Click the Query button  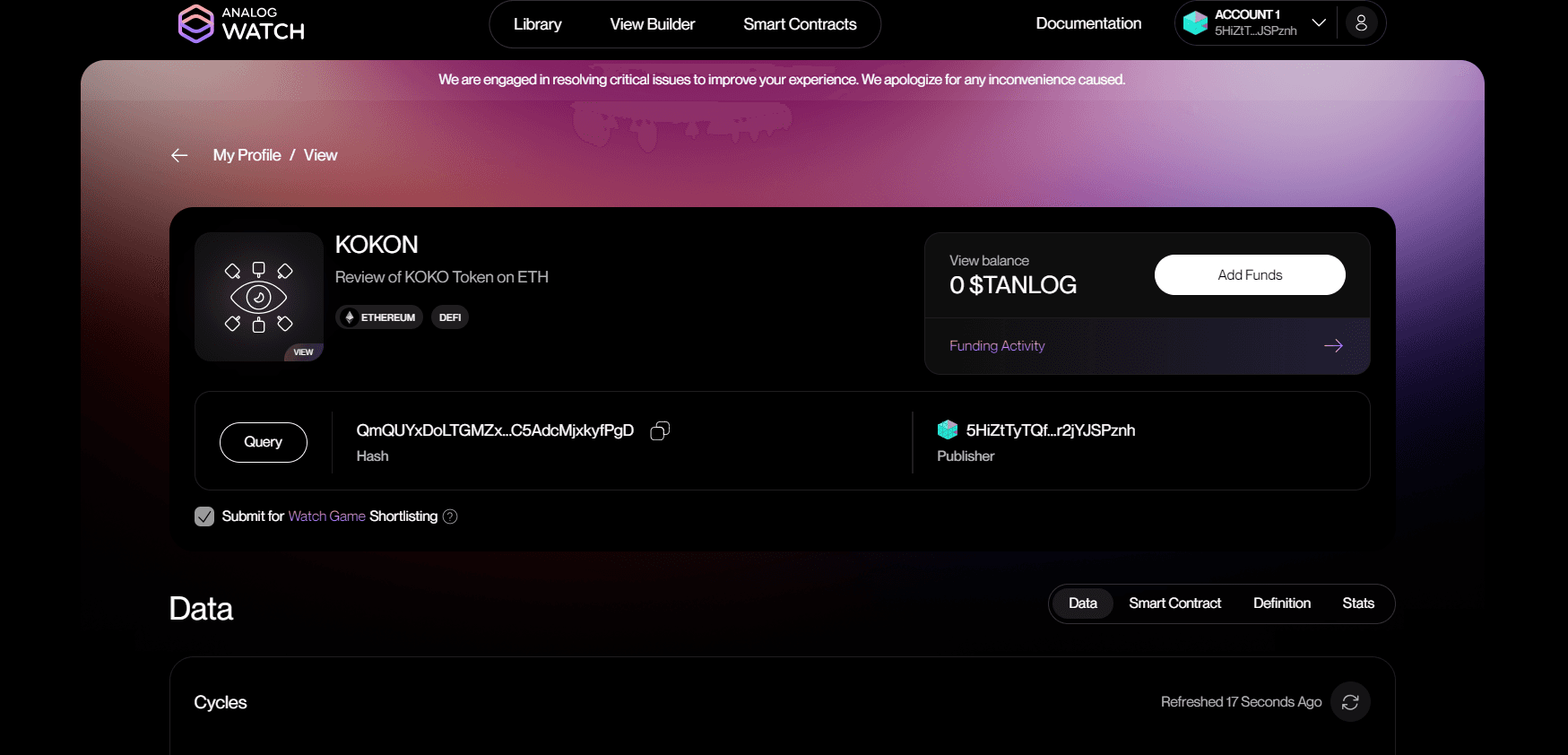click(x=264, y=442)
